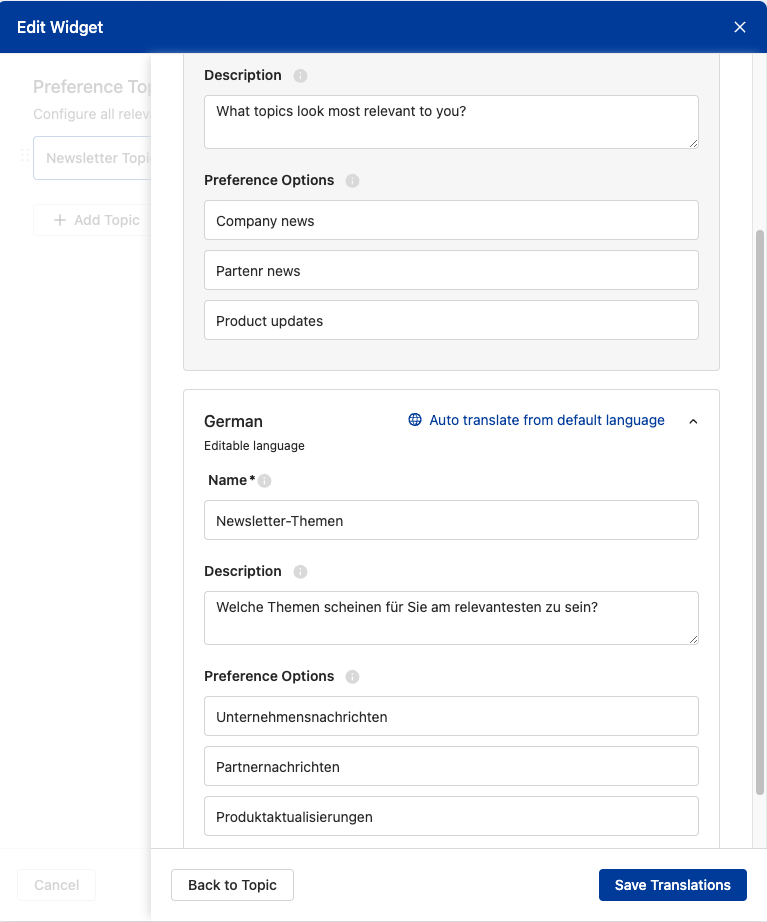Grab the drag handle beside Newsletter Topic
The width and height of the screenshot is (767, 922).
pos(25,157)
